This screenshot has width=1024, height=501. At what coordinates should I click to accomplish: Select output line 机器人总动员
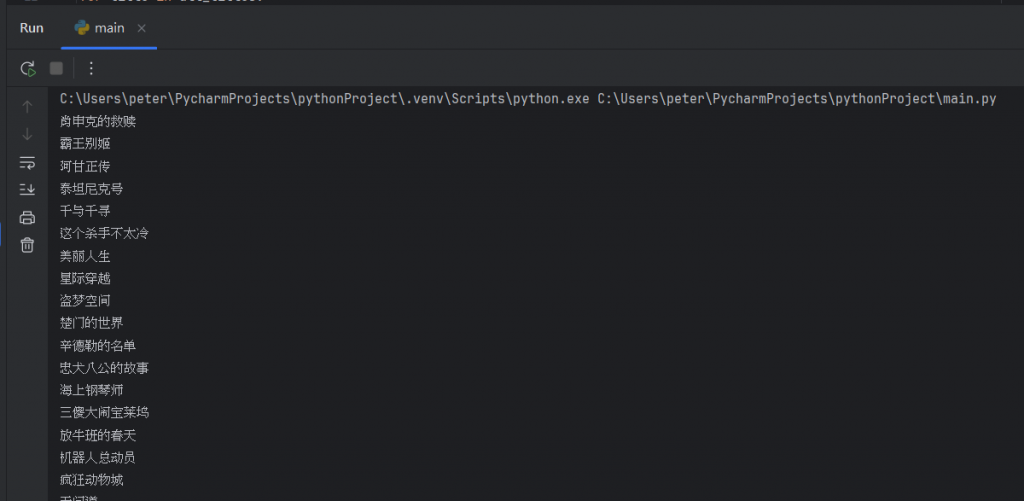coord(97,457)
